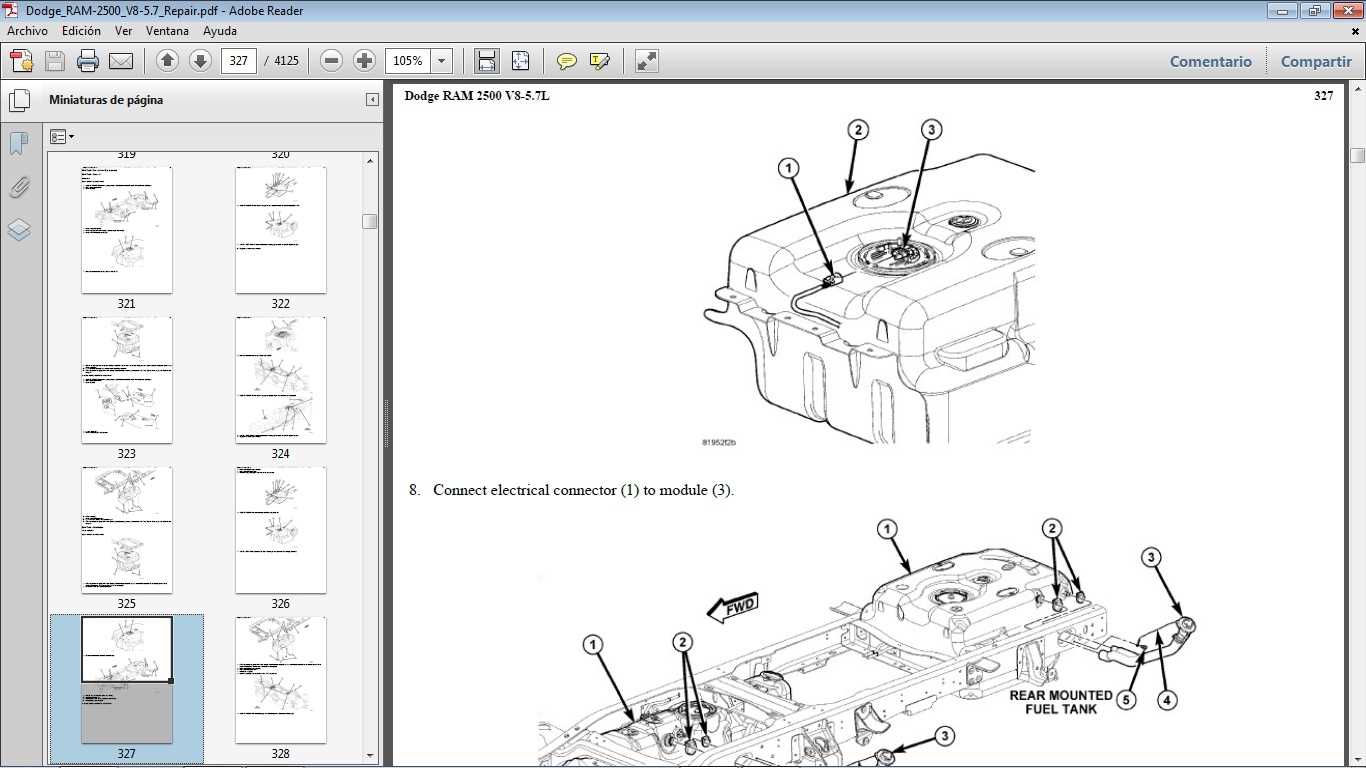1366x768 pixels.
Task: Click the Create PDF online icon
Action: (x=22, y=61)
